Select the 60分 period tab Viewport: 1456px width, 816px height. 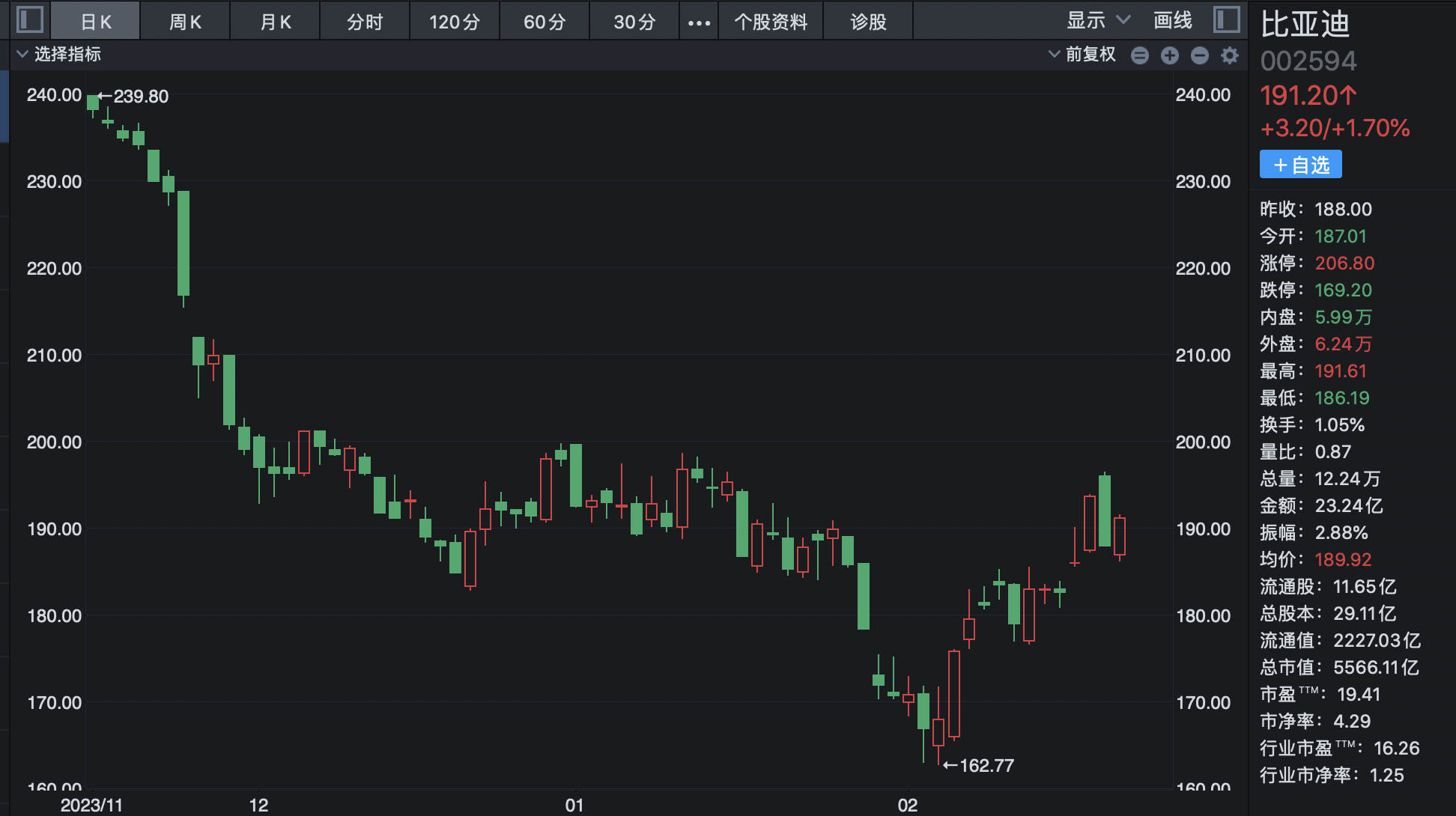pyautogui.click(x=545, y=22)
